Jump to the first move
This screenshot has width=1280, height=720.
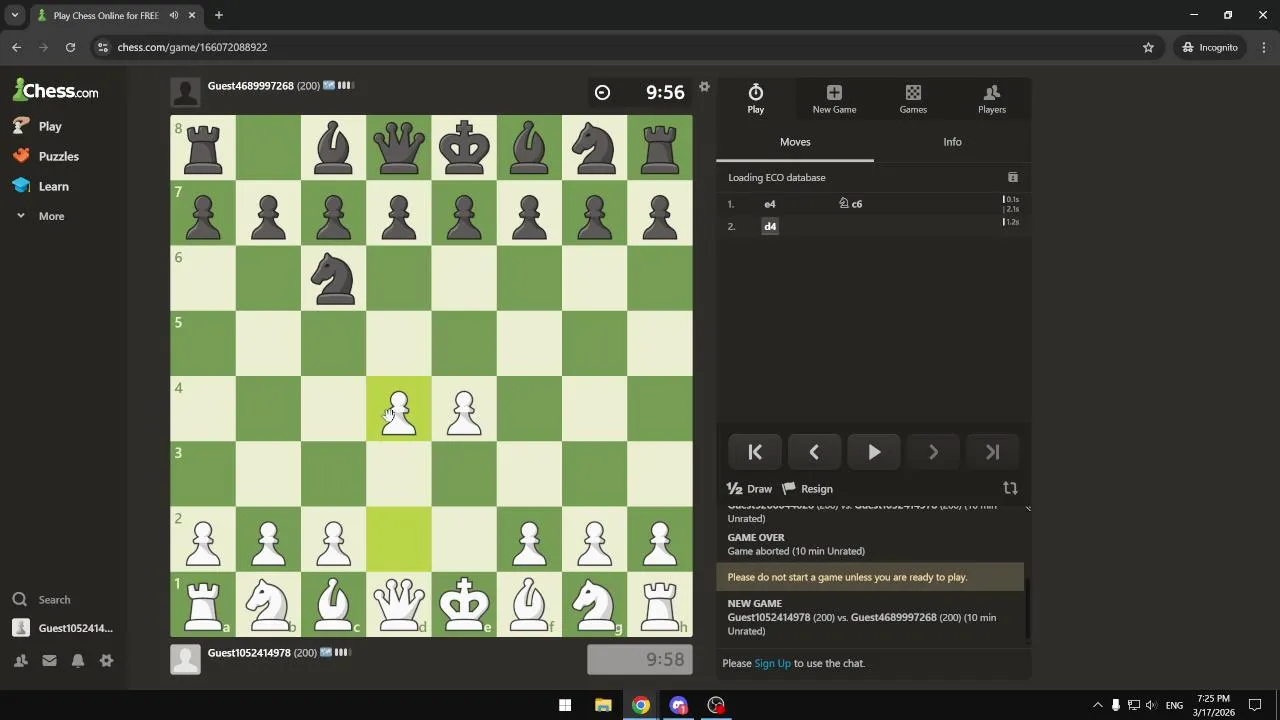[x=755, y=452]
